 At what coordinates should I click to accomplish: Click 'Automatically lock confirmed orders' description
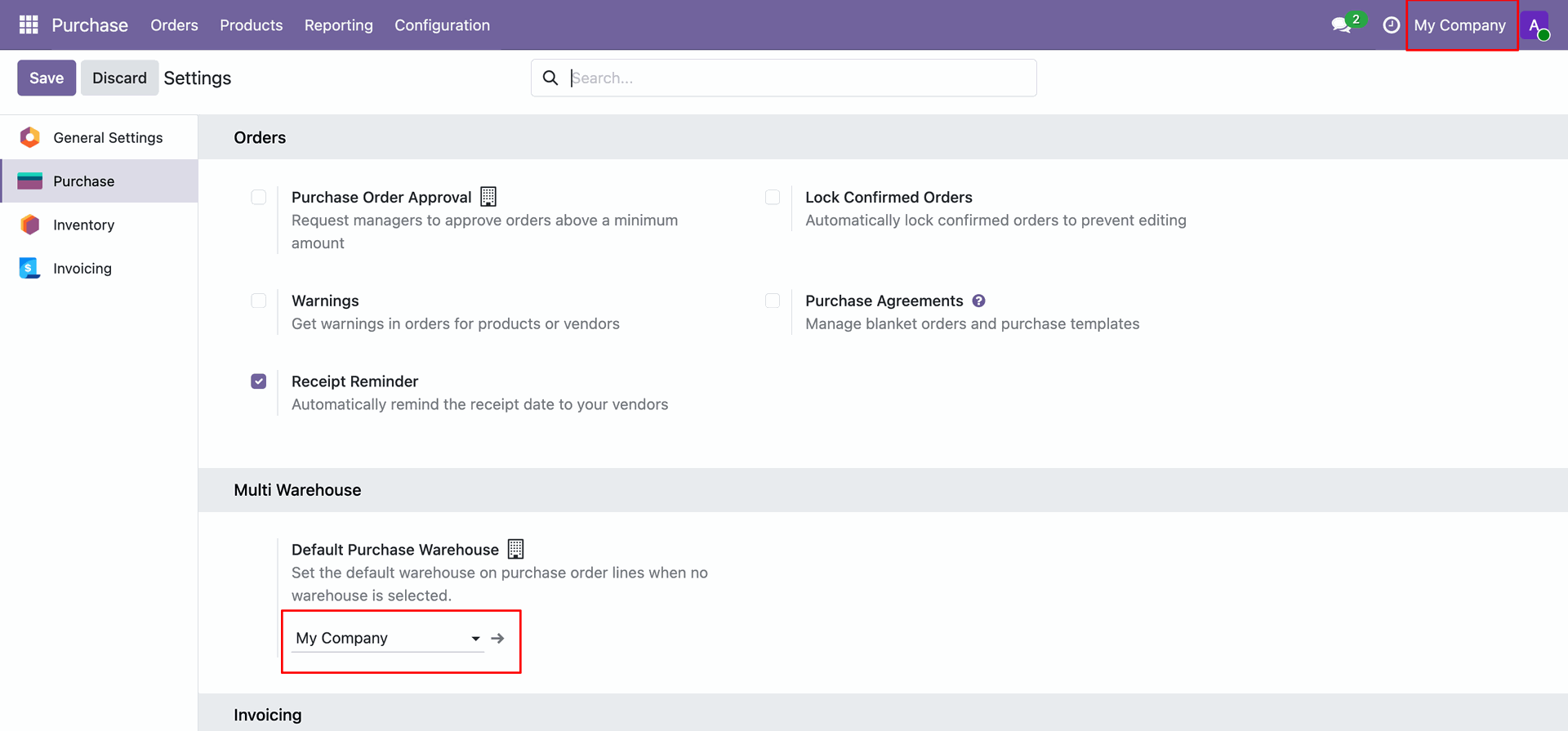[996, 220]
